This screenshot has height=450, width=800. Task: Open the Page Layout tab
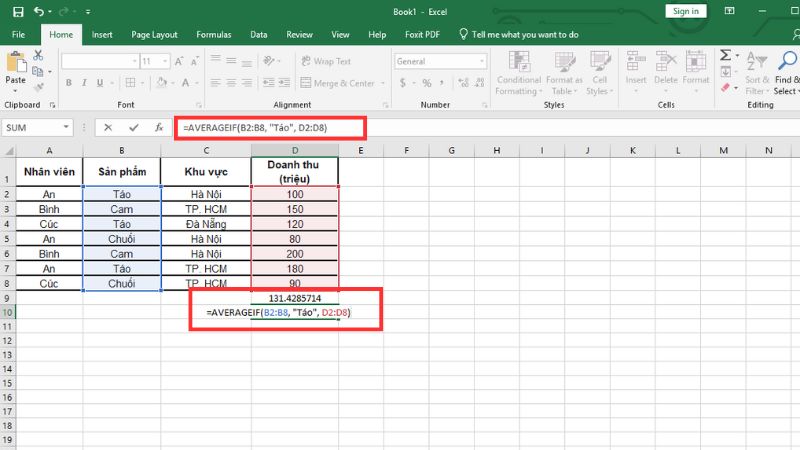tap(154, 34)
